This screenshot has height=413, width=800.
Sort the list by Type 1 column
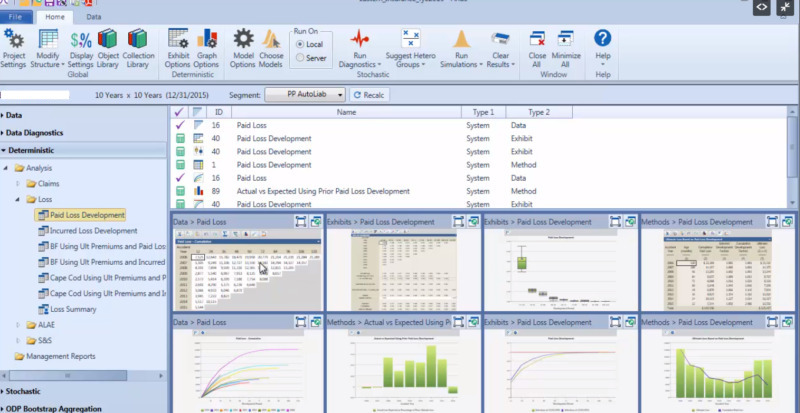click(x=483, y=112)
